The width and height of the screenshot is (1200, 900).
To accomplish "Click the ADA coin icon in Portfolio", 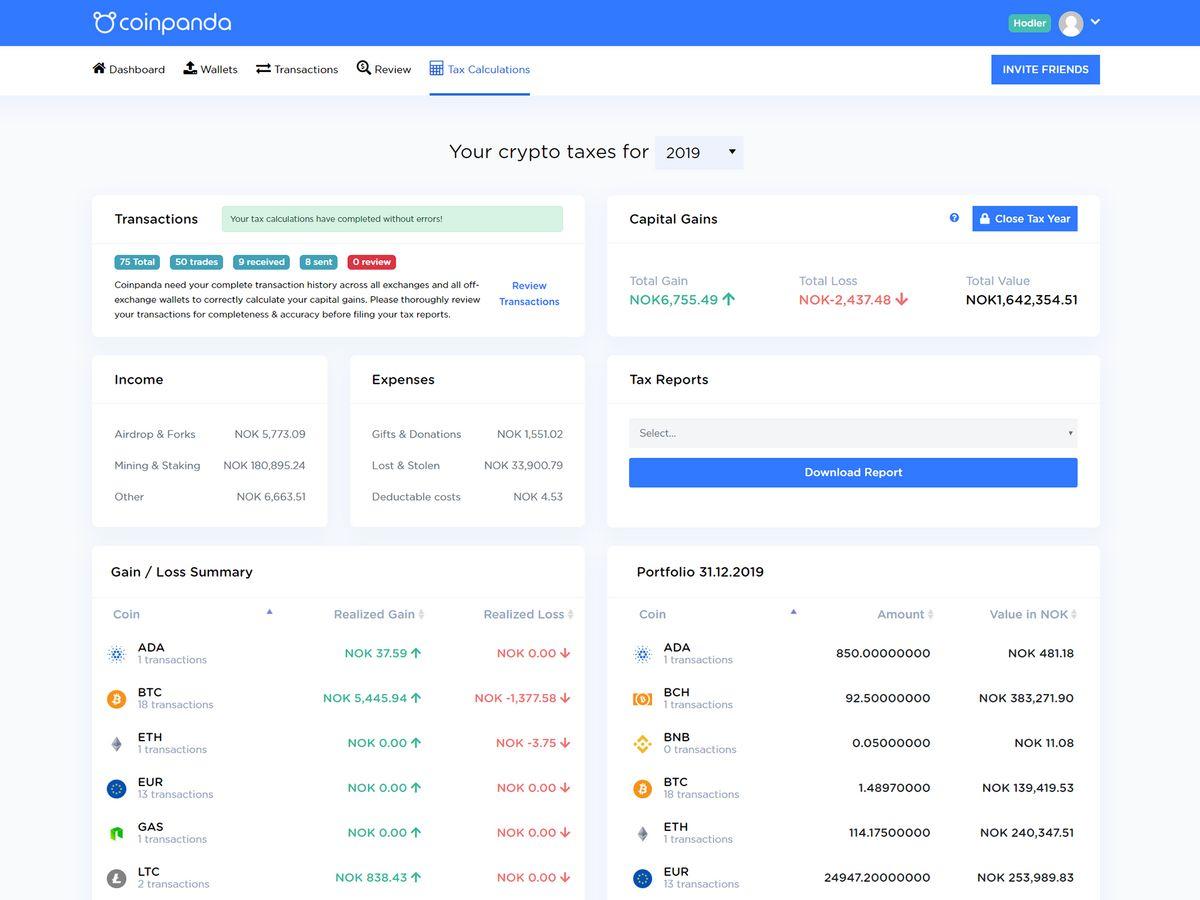I will click(643, 654).
